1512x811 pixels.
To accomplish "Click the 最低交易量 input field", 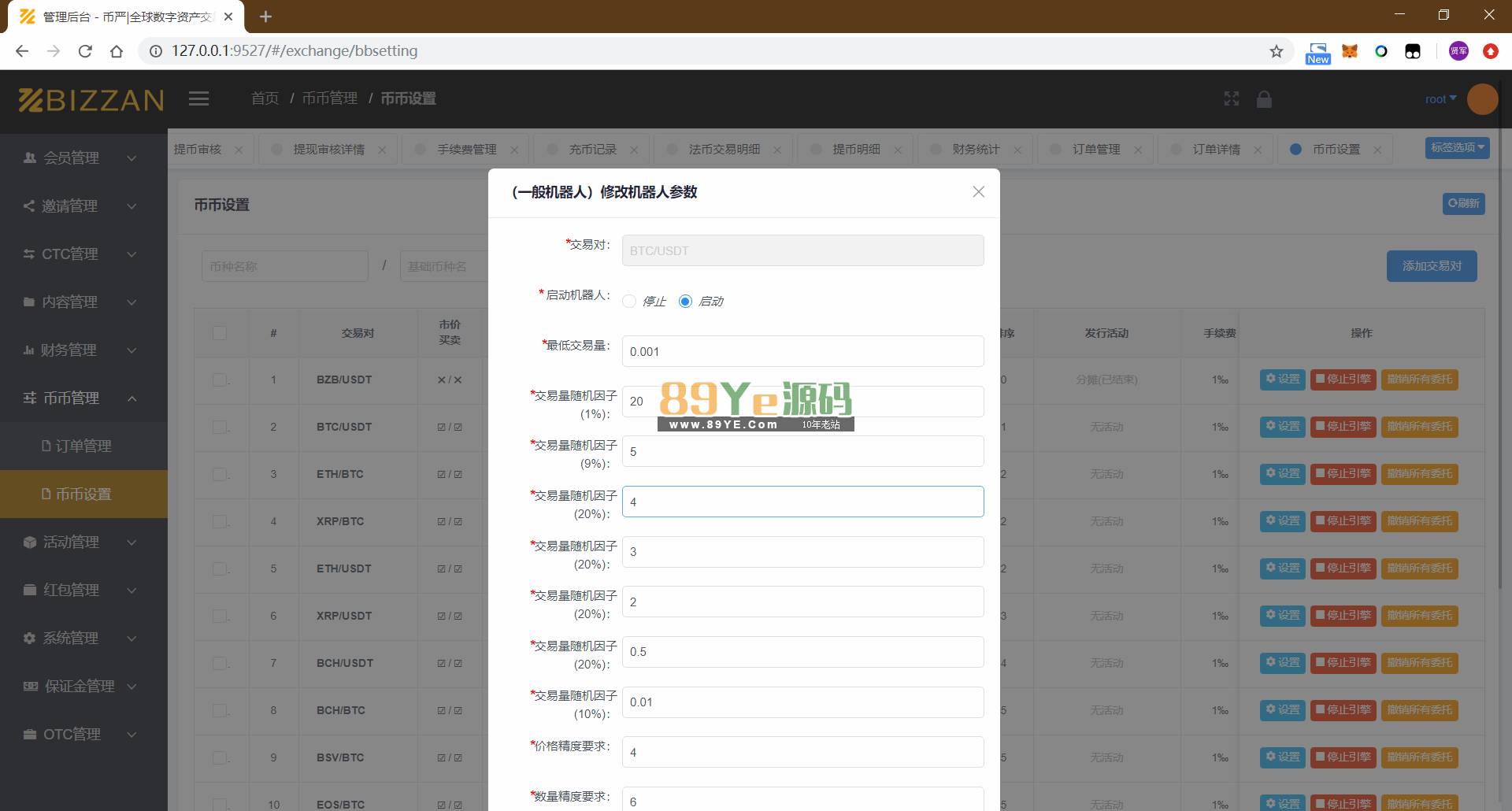I will (802, 352).
